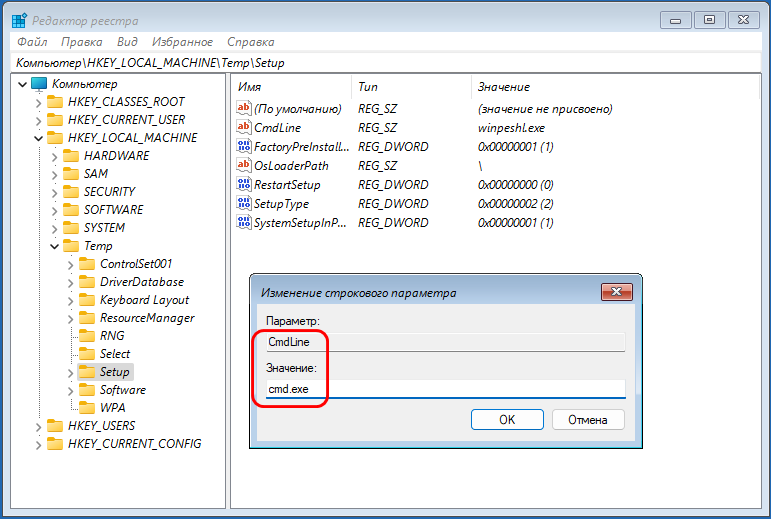771x519 pixels.
Task: Click the Параметр field showing CmdLine
Action: [445, 342]
